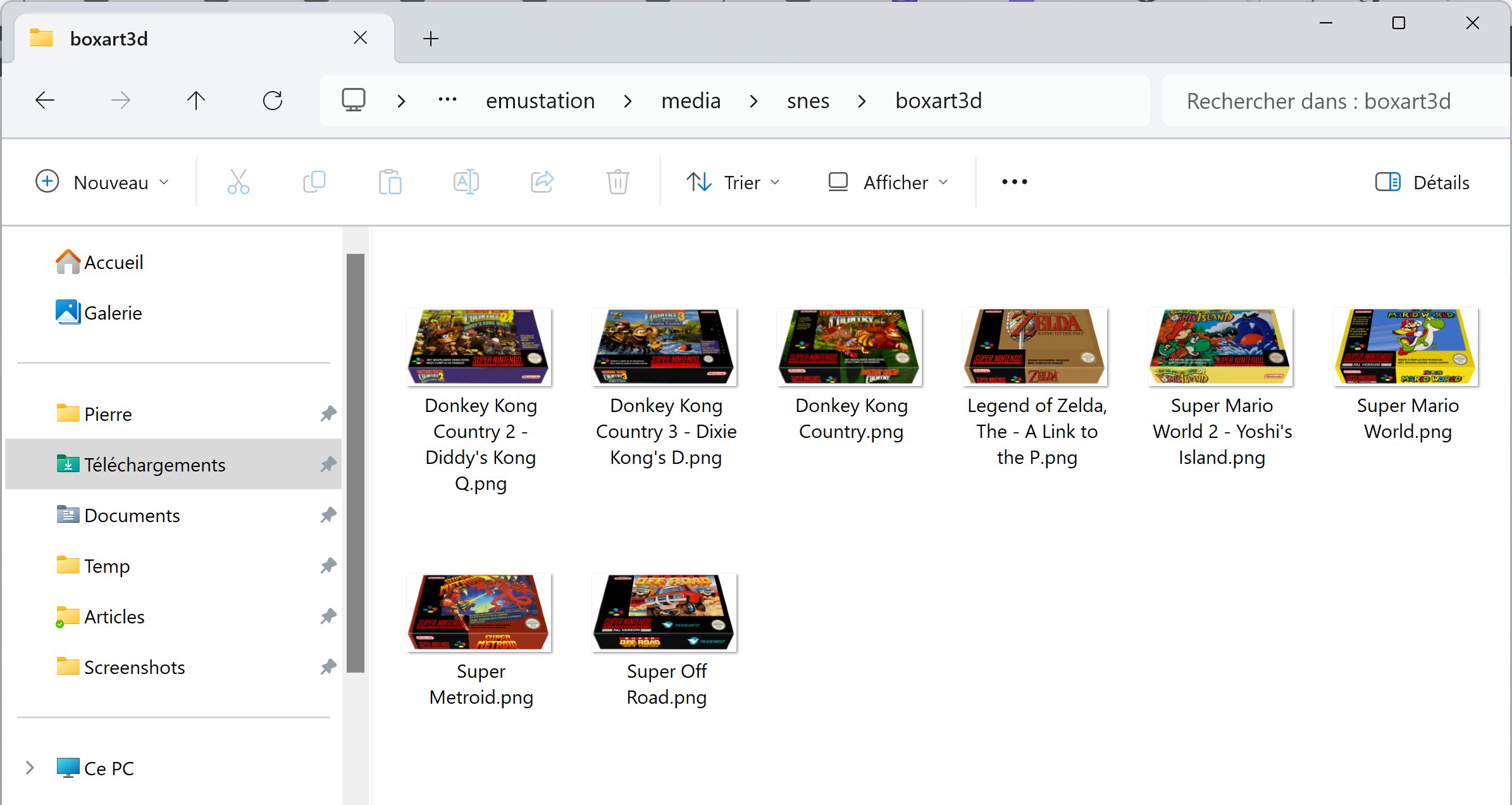Click the 'Super Mario World.png' file name
Viewport: 1512px width, 805px height.
(x=1408, y=418)
